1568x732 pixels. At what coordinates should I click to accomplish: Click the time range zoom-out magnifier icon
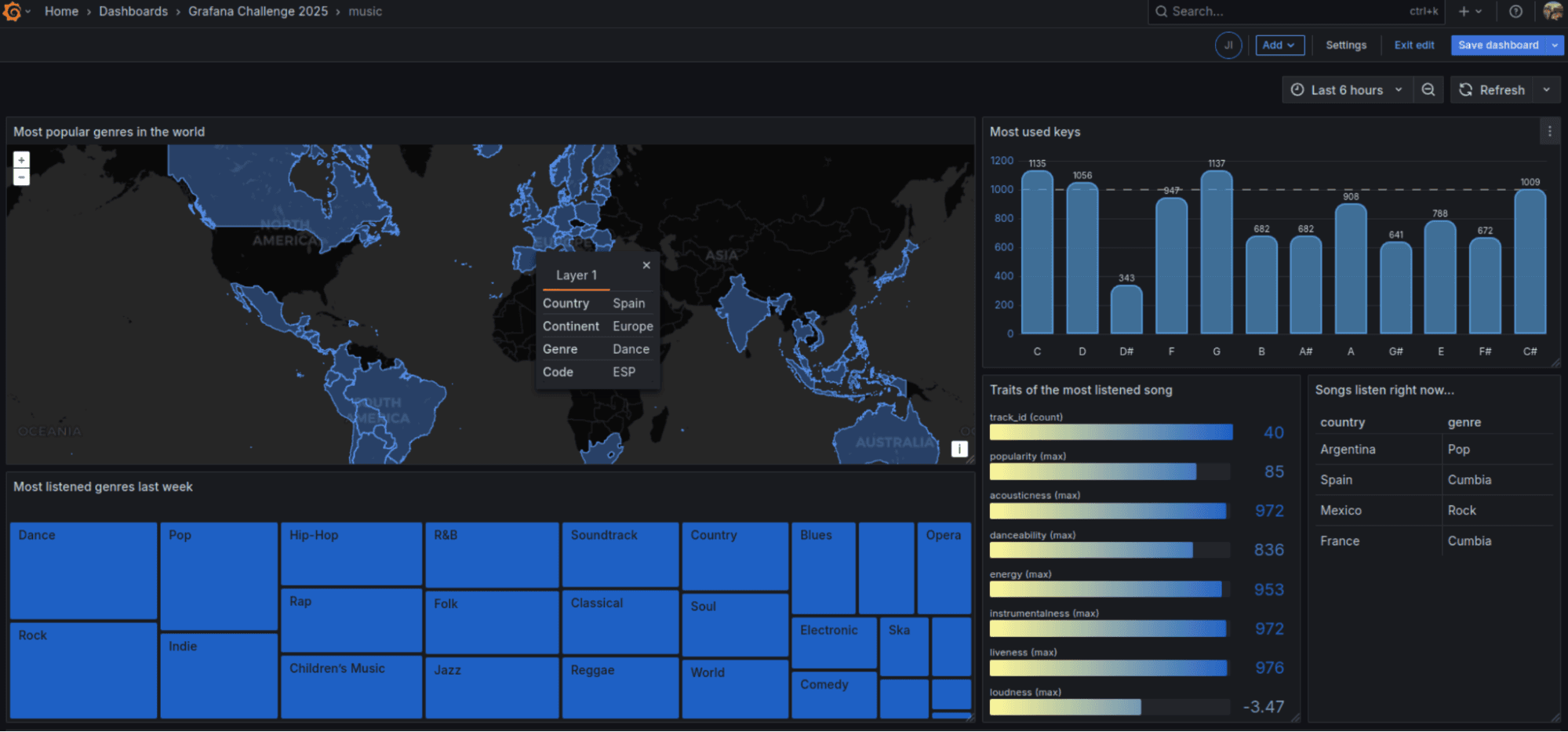1428,89
